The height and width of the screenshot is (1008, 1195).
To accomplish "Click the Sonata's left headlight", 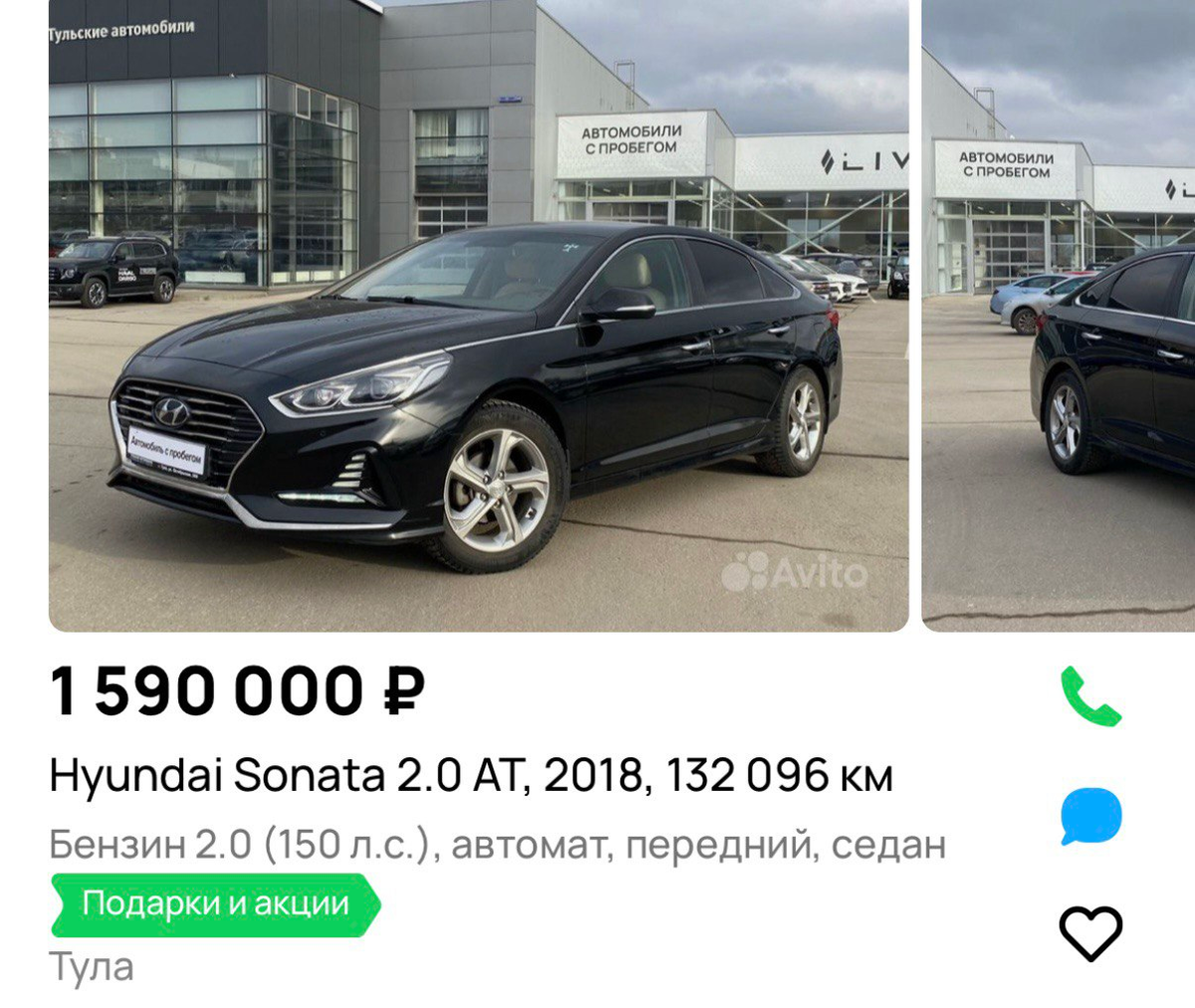I will point(362,385).
